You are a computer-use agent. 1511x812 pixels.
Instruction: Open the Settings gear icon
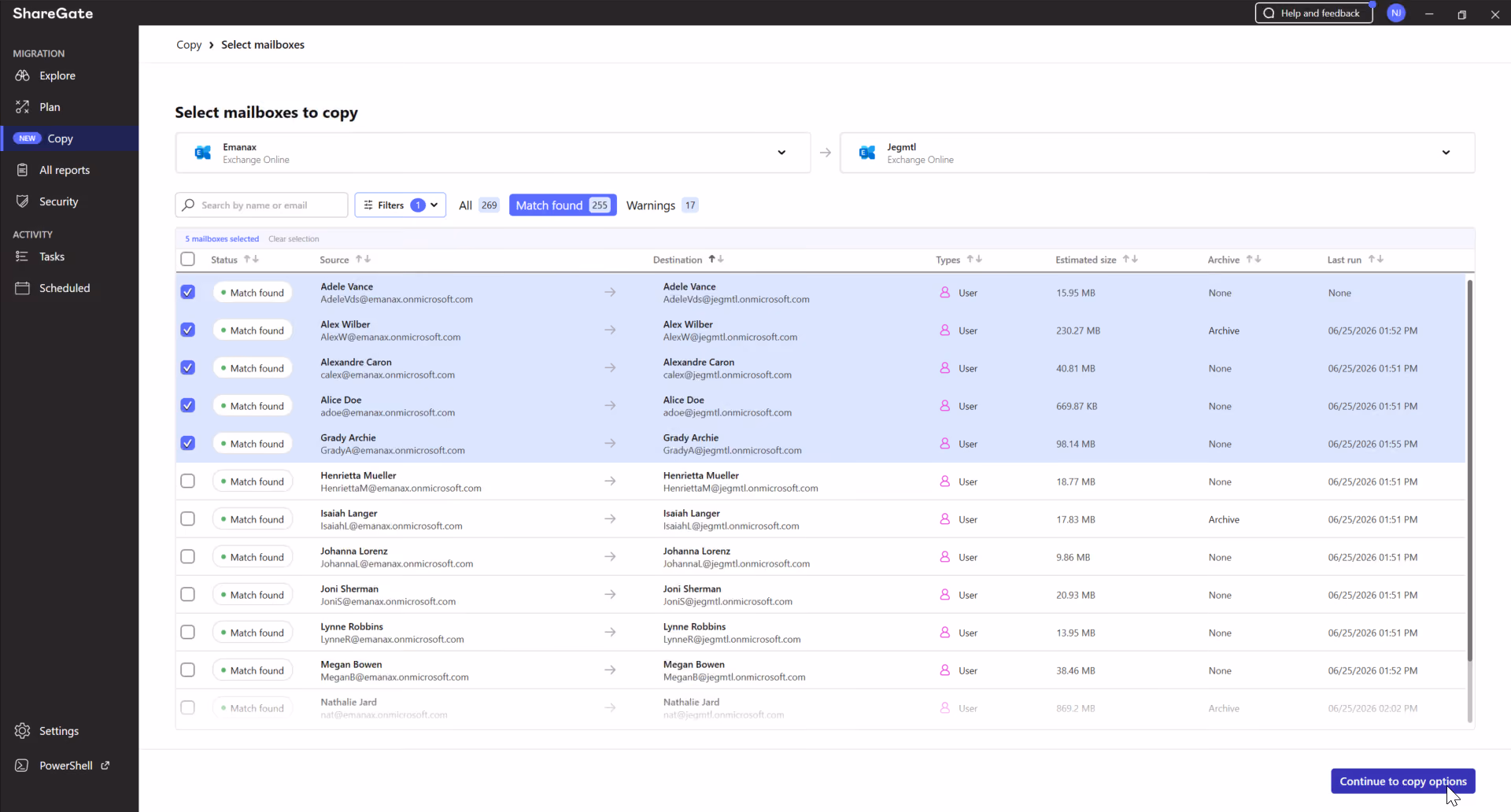click(22, 731)
